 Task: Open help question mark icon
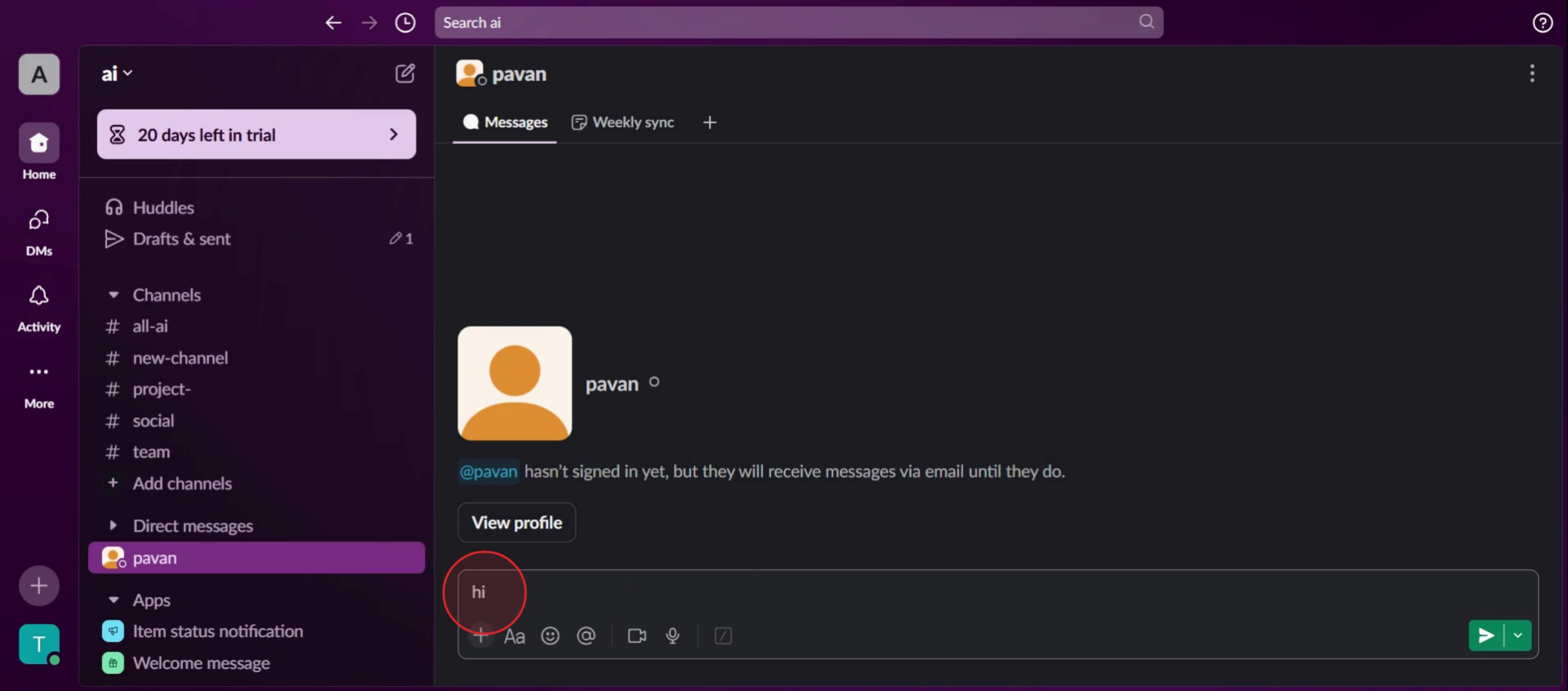coord(1541,23)
